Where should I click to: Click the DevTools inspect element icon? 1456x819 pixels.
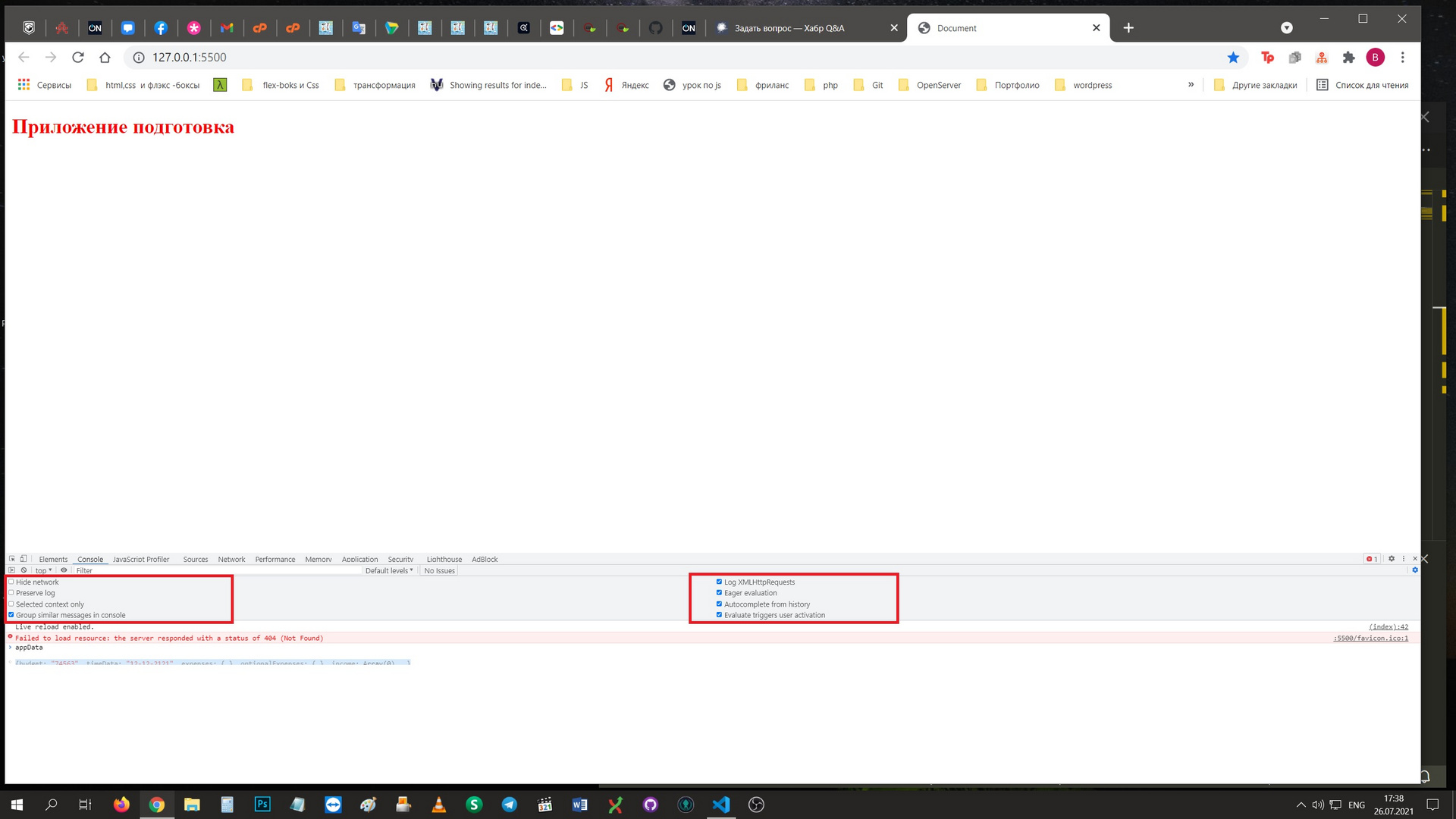[x=12, y=559]
